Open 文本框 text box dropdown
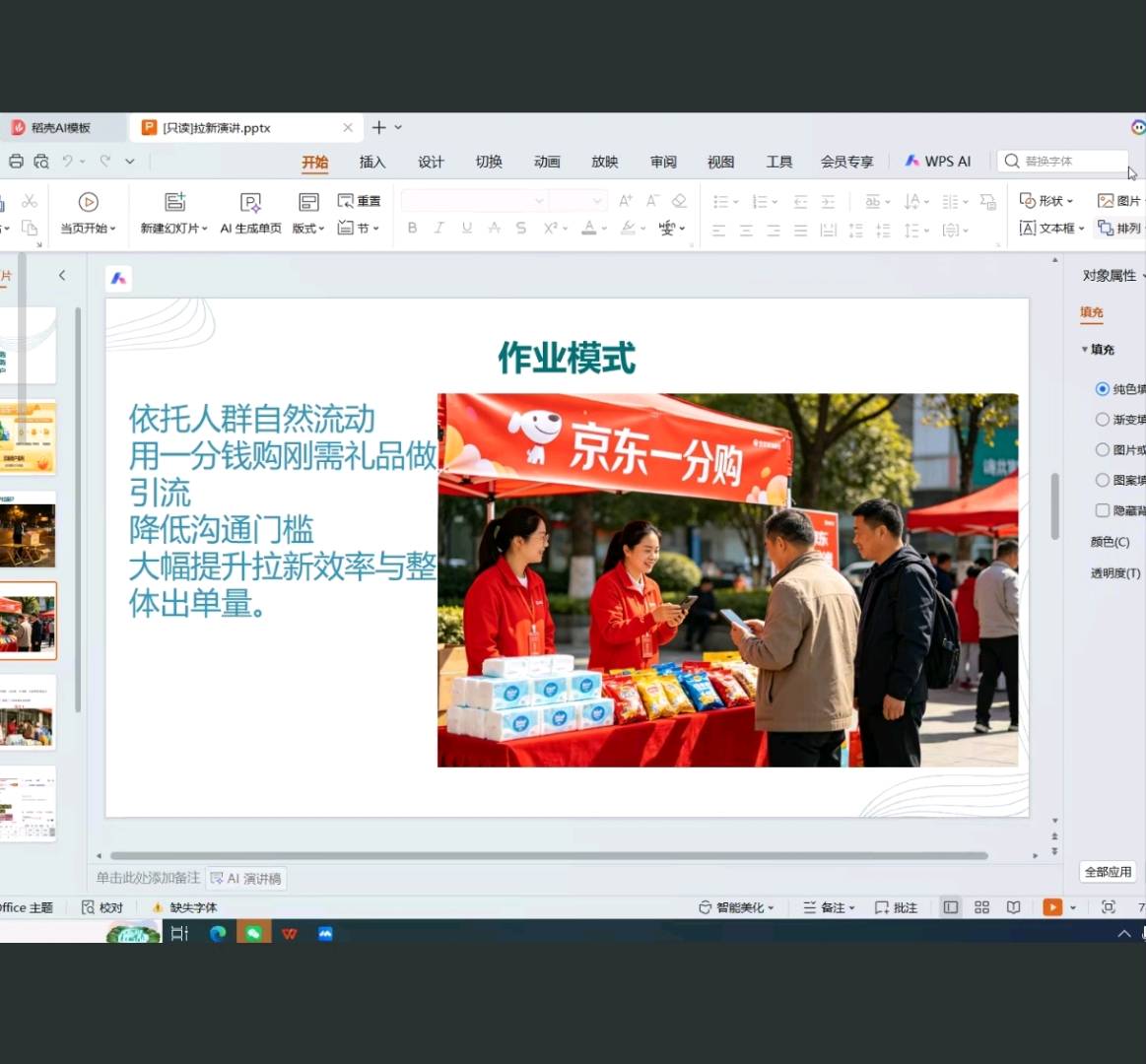 click(1051, 228)
